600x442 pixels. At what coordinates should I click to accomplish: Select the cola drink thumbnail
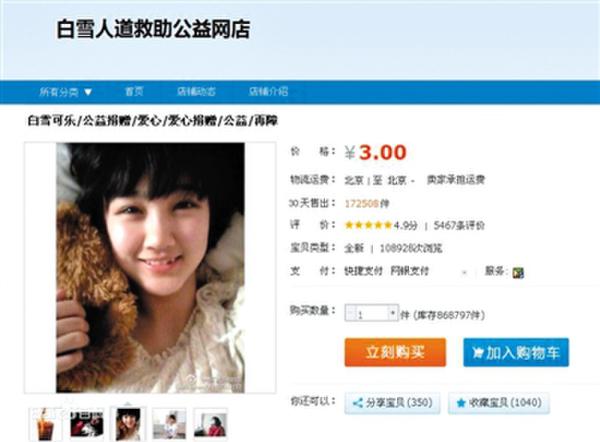(45, 424)
